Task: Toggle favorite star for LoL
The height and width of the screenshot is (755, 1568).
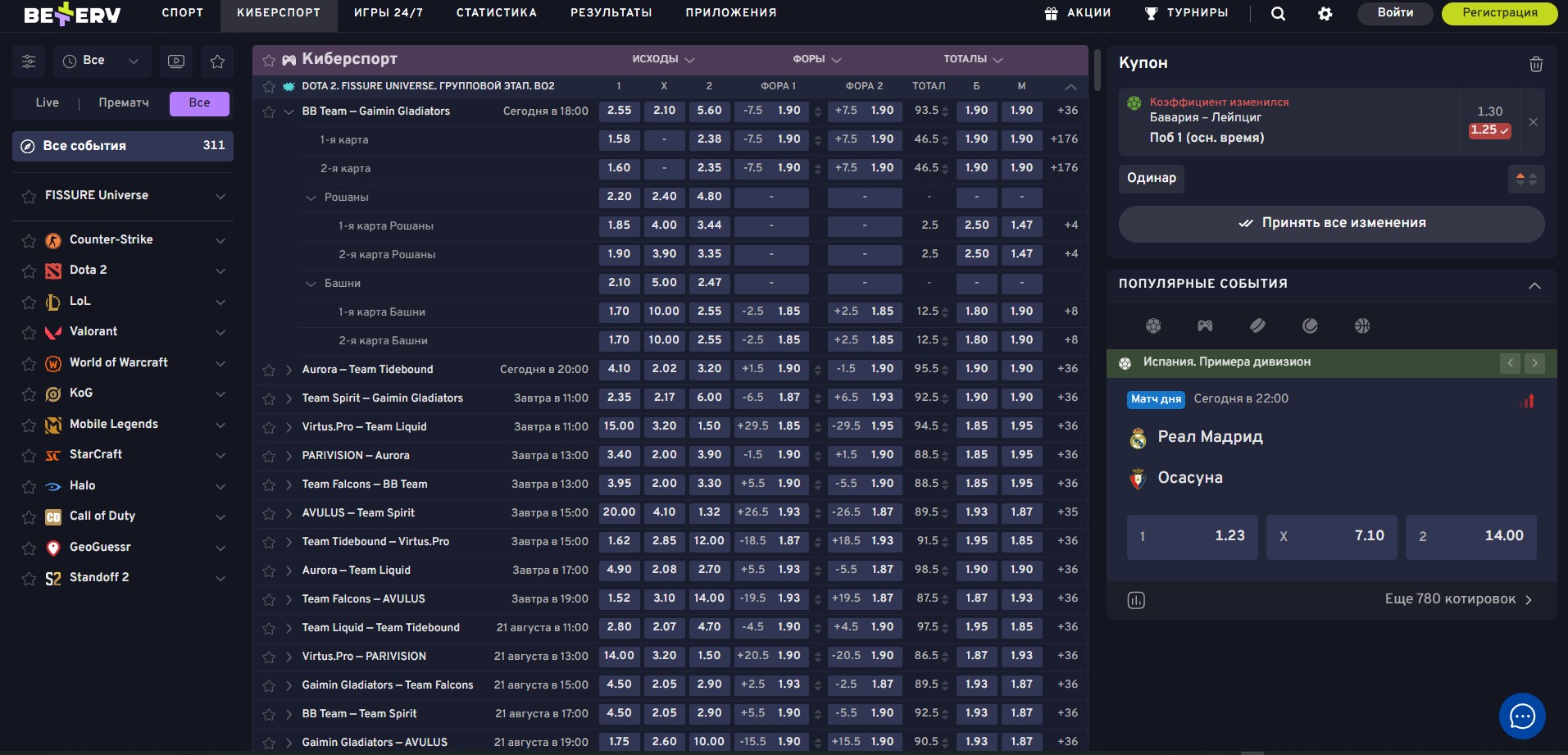Action: point(29,302)
